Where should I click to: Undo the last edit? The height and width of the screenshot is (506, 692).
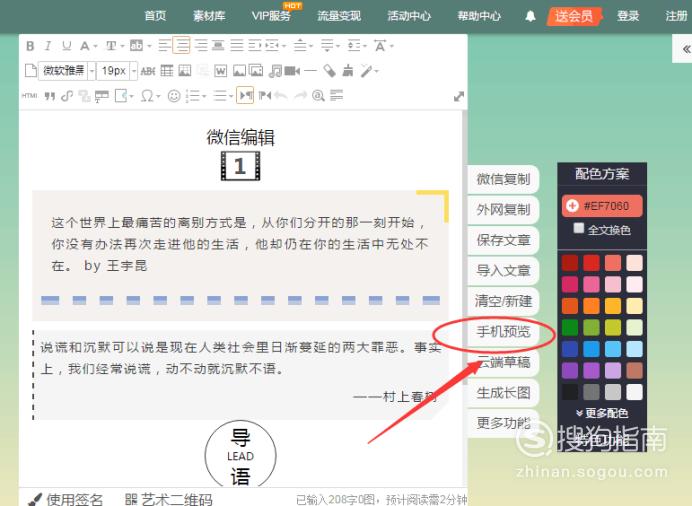point(281,95)
